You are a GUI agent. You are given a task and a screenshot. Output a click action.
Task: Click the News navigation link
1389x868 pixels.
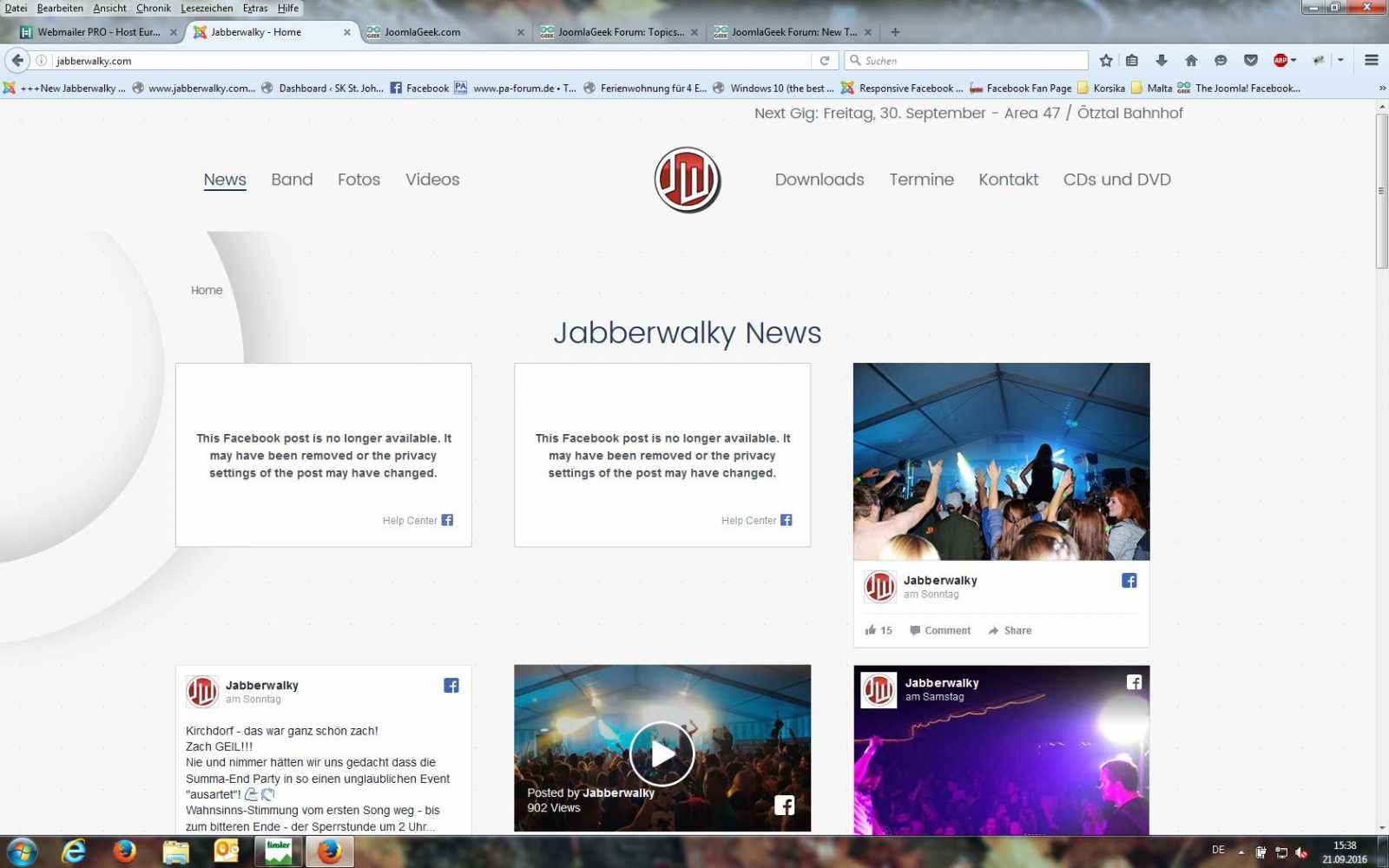point(225,180)
